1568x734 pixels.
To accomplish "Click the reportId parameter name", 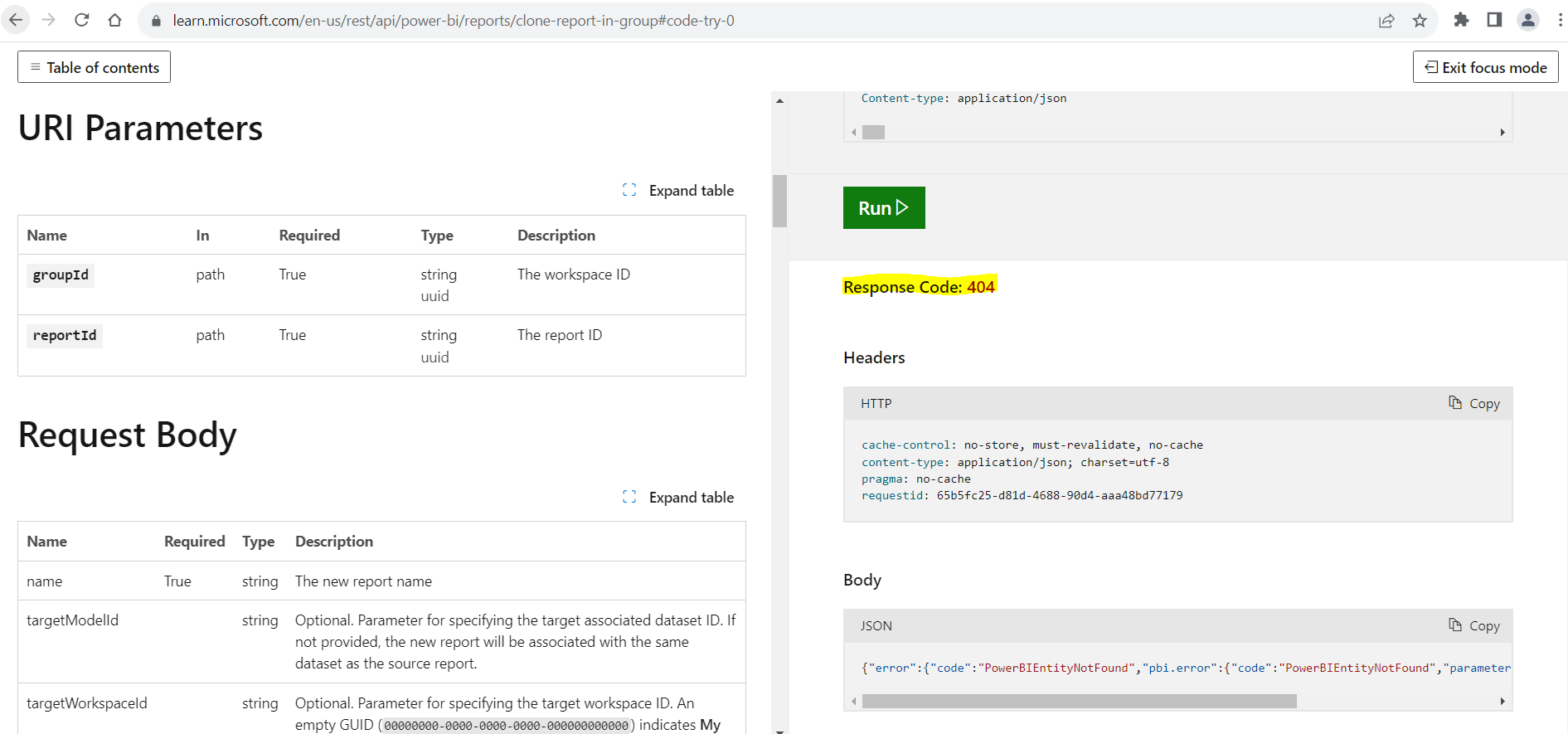I will pyautogui.click(x=65, y=335).
